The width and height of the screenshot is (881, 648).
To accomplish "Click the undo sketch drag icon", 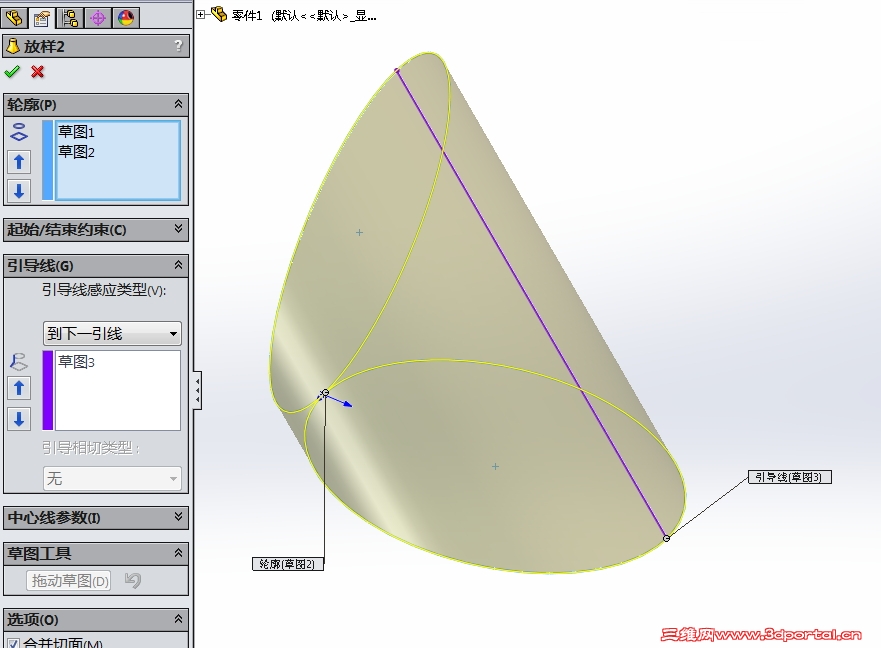I will 133,580.
